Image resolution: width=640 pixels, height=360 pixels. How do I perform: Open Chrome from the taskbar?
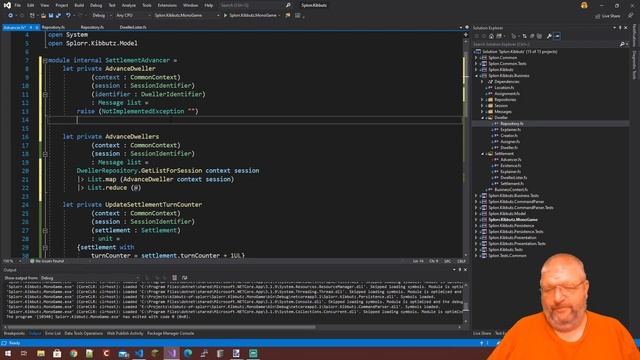[x=73, y=353]
